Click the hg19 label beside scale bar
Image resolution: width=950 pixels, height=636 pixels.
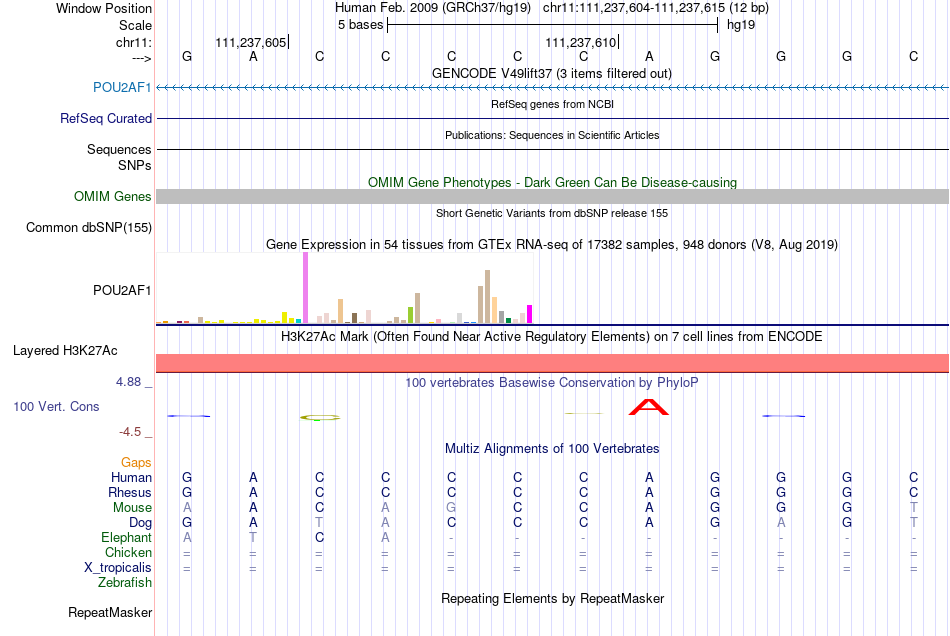pyautogui.click(x=741, y=25)
